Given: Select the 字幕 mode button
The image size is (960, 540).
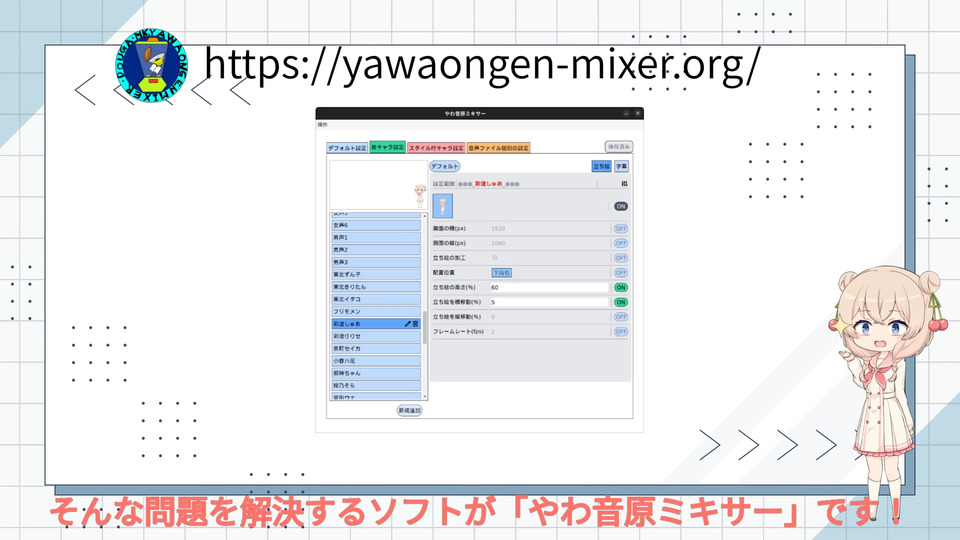Looking at the screenshot, I should 621,166.
